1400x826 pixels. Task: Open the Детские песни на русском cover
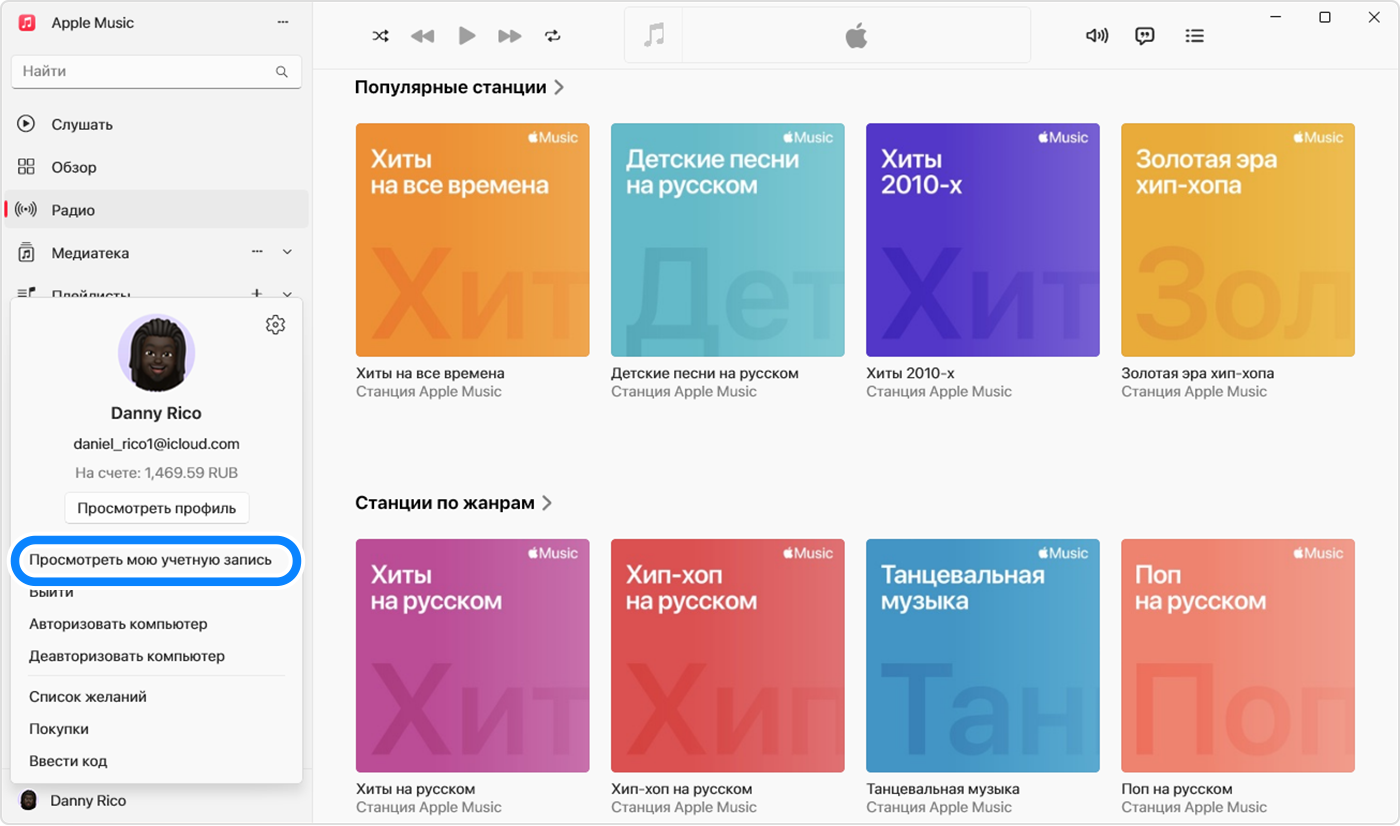click(x=728, y=240)
